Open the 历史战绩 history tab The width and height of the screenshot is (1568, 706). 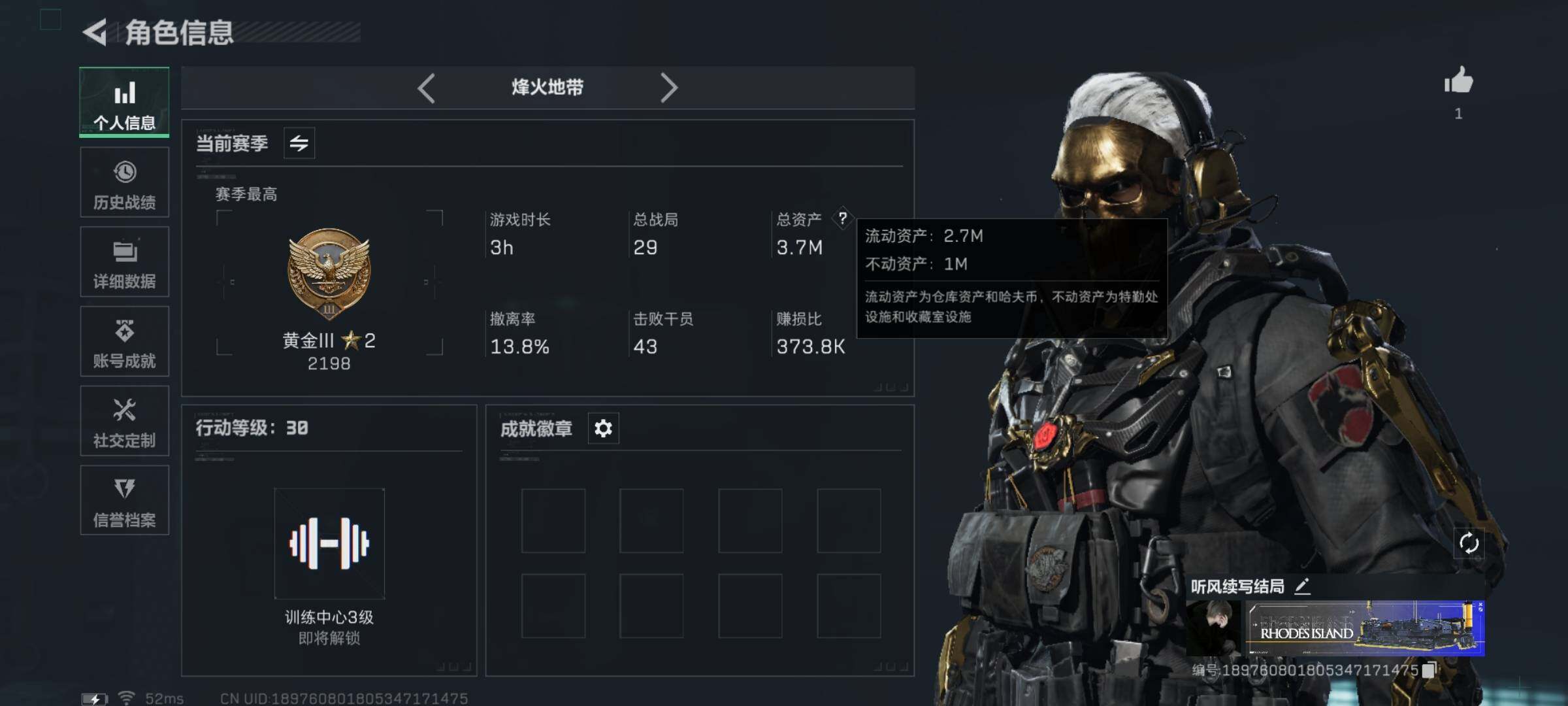pyautogui.click(x=124, y=182)
